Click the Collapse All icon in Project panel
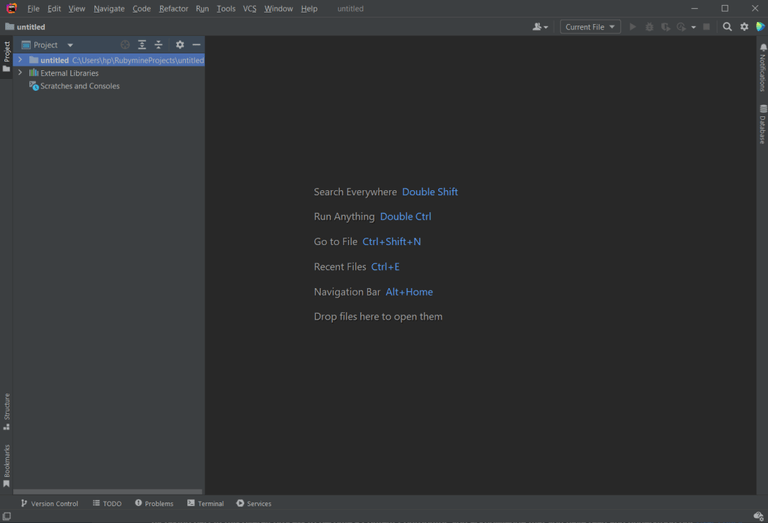 point(159,45)
